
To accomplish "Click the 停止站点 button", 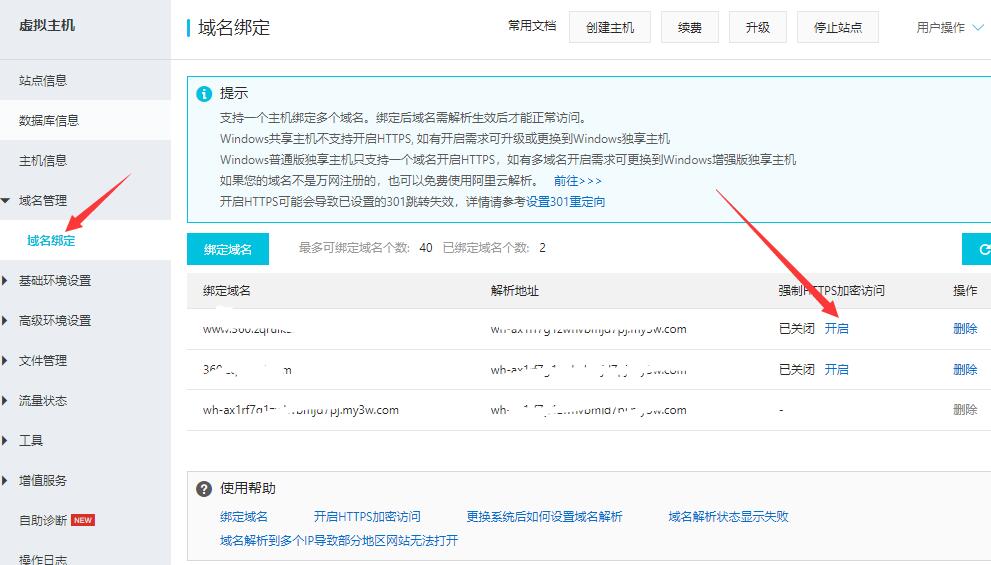I will [x=838, y=28].
